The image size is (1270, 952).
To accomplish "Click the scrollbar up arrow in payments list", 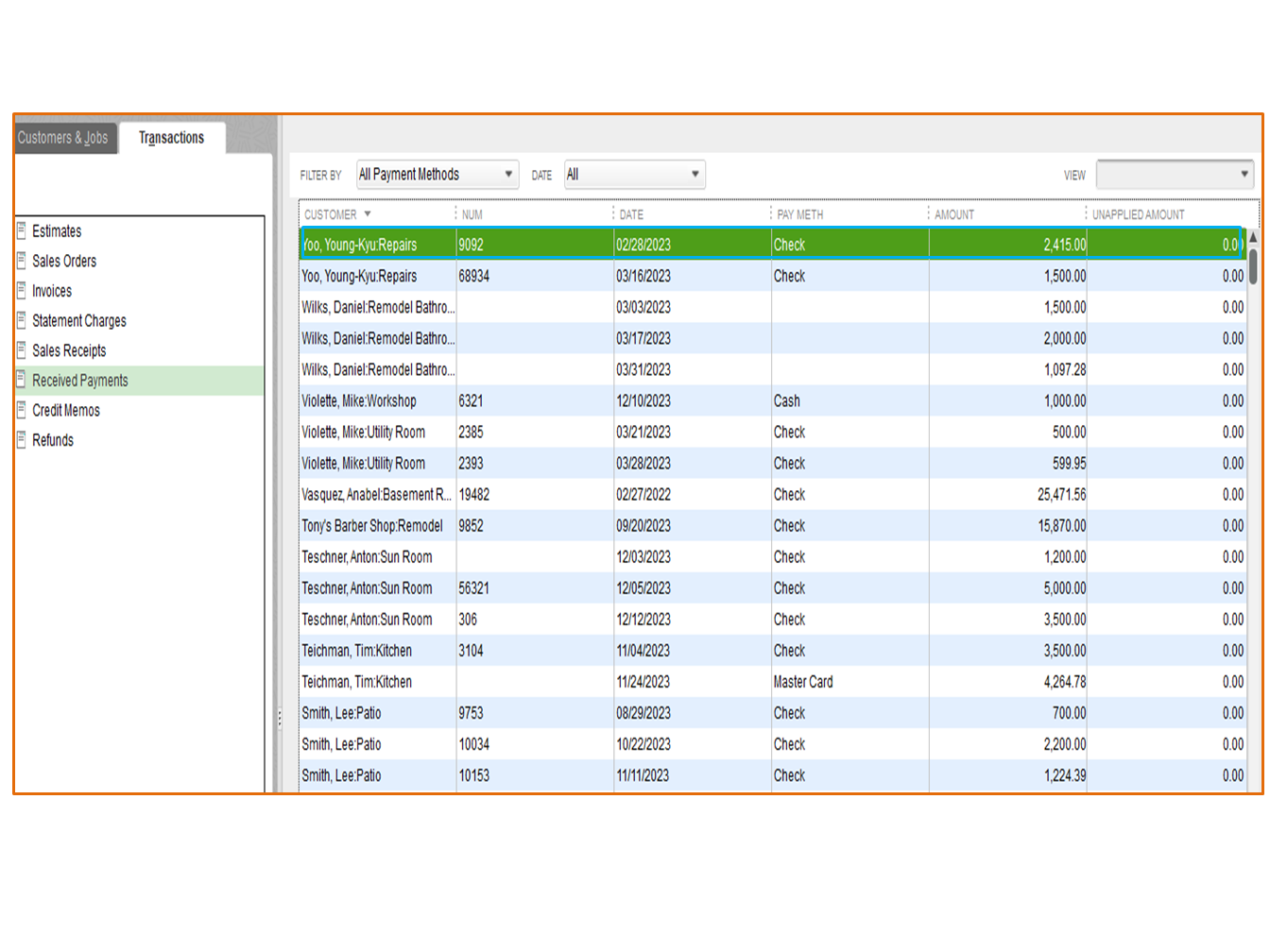I will [x=1253, y=237].
